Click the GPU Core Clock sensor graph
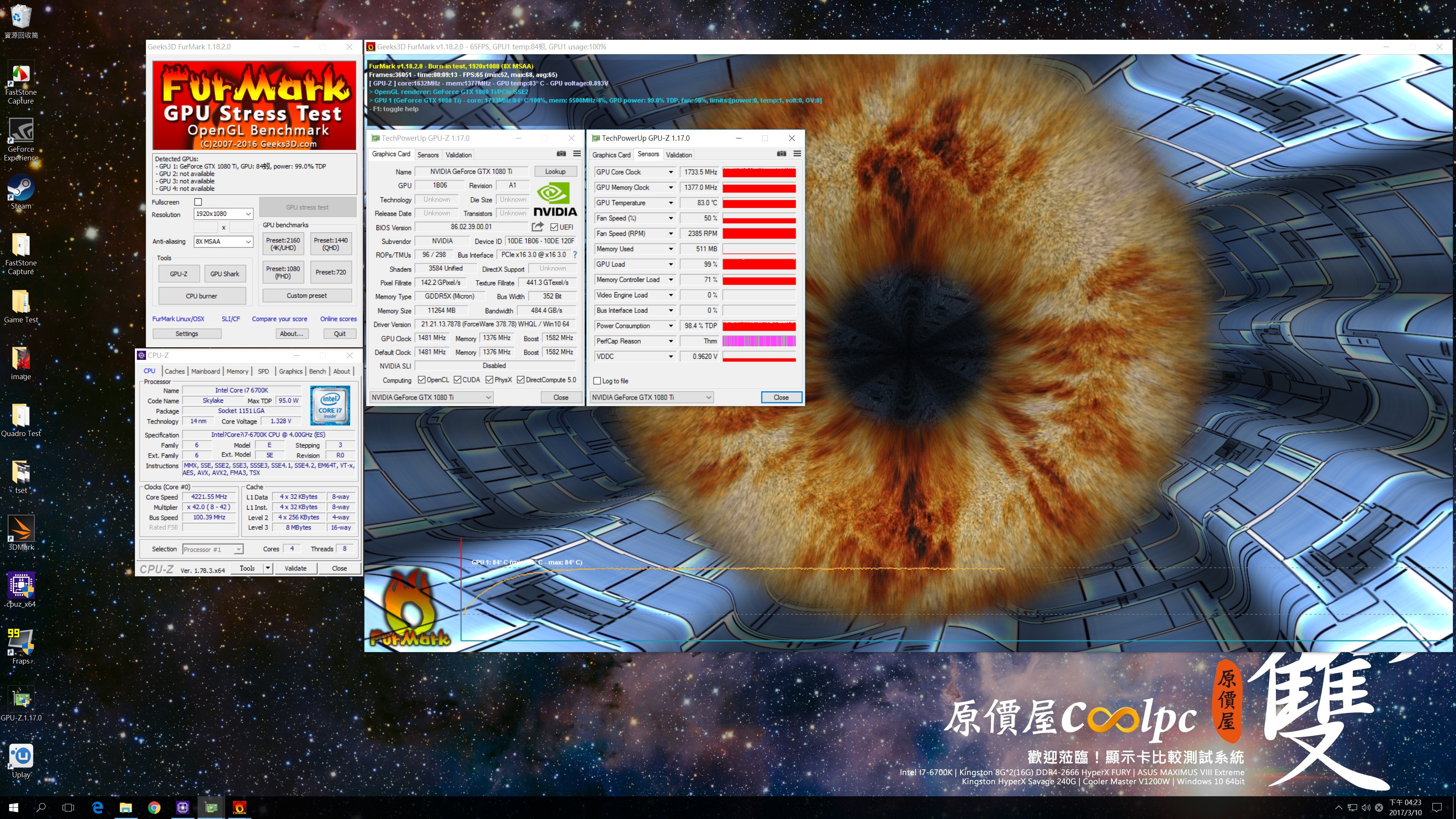Viewport: 1456px width, 819px height. click(x=759, y=172)
